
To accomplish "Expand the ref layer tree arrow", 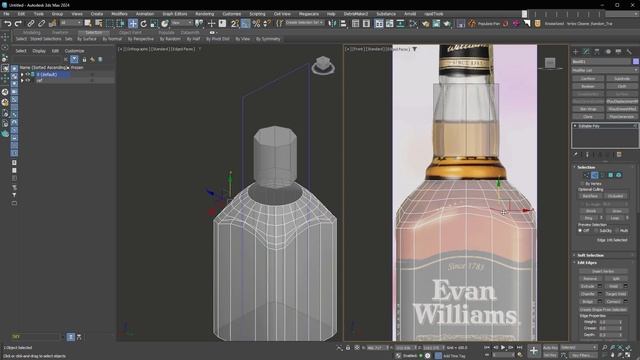I will (22, 80).
